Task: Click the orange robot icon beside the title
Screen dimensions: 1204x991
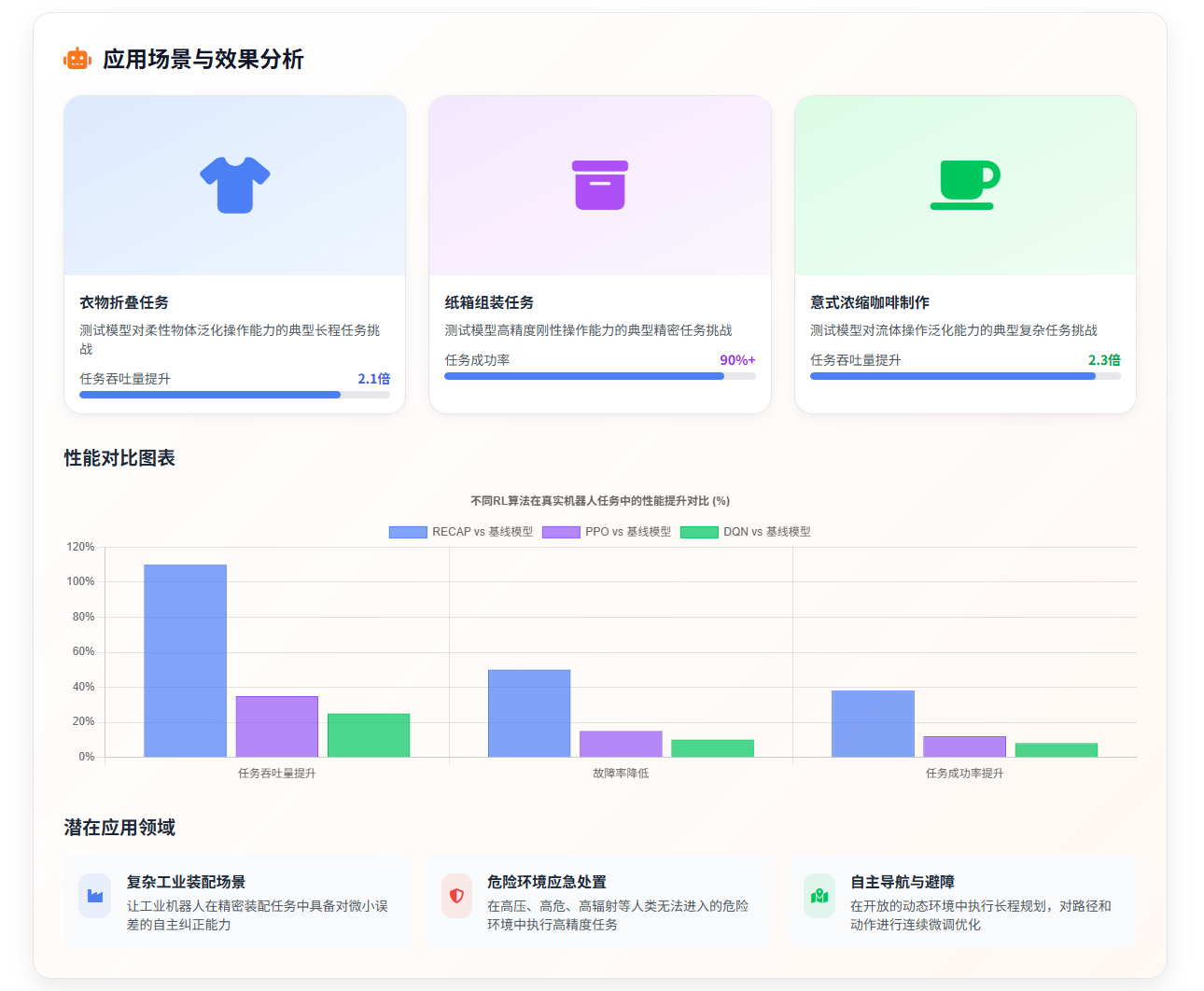Action: (77, 59)
